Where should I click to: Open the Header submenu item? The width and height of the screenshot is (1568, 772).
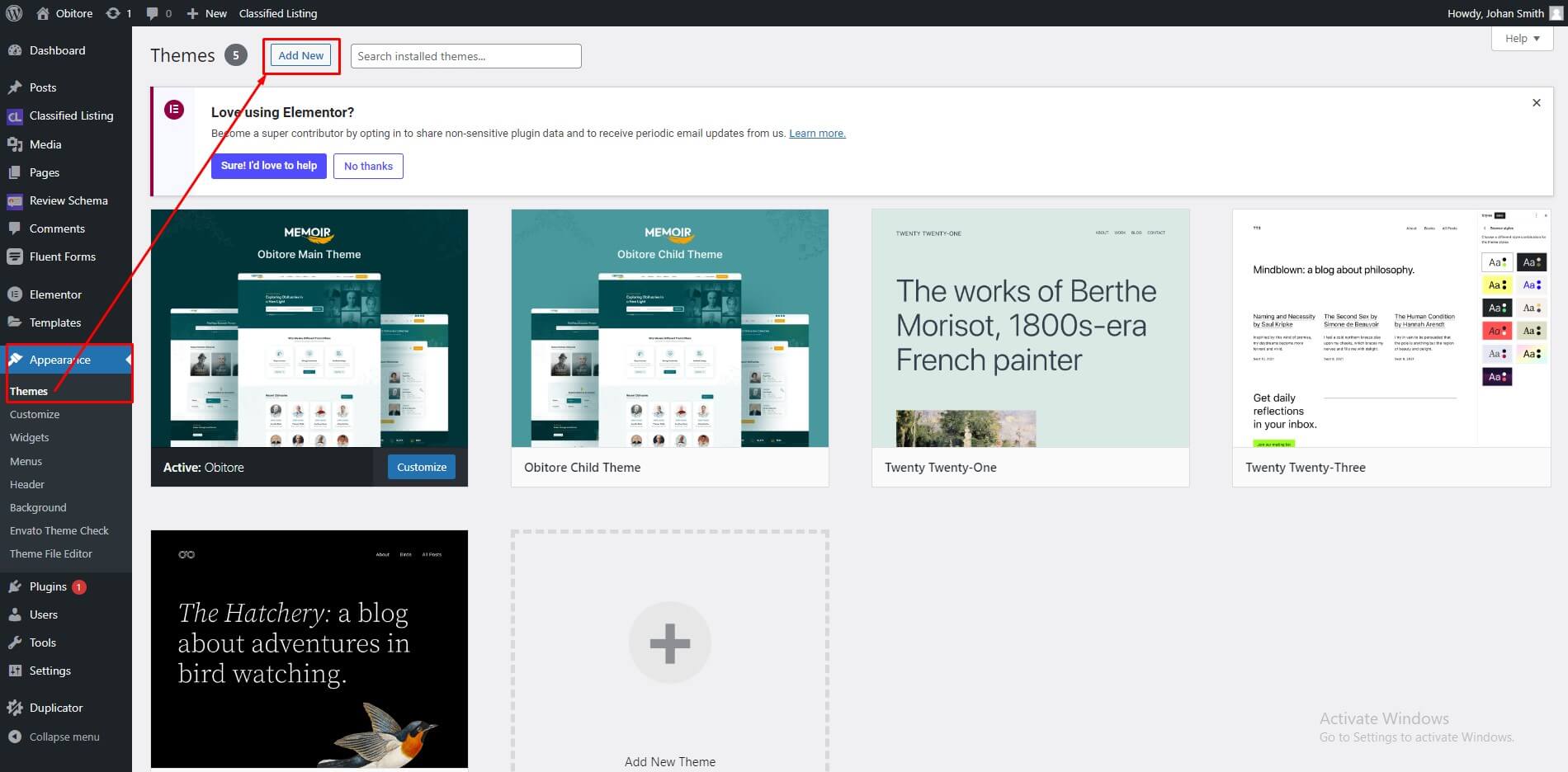click(27, 484)
